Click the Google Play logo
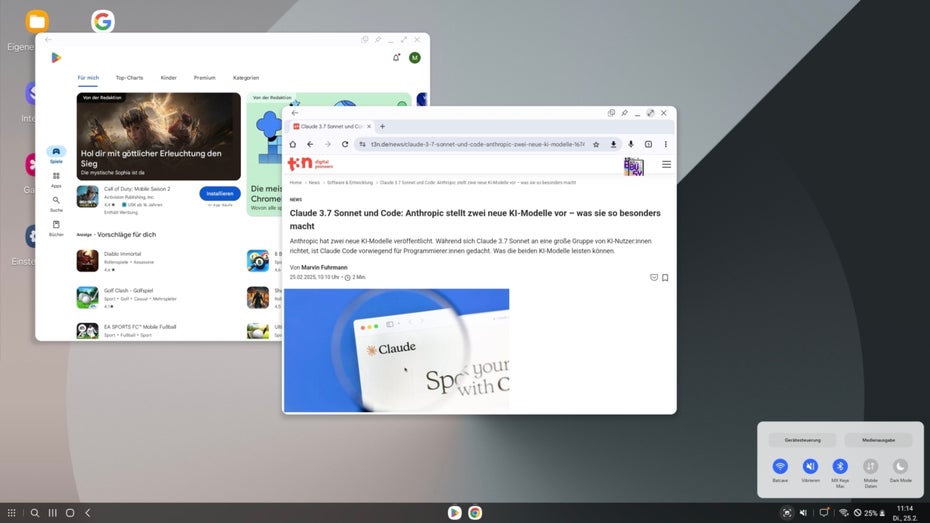Viewport: 930px width, 523px height. 56,58
